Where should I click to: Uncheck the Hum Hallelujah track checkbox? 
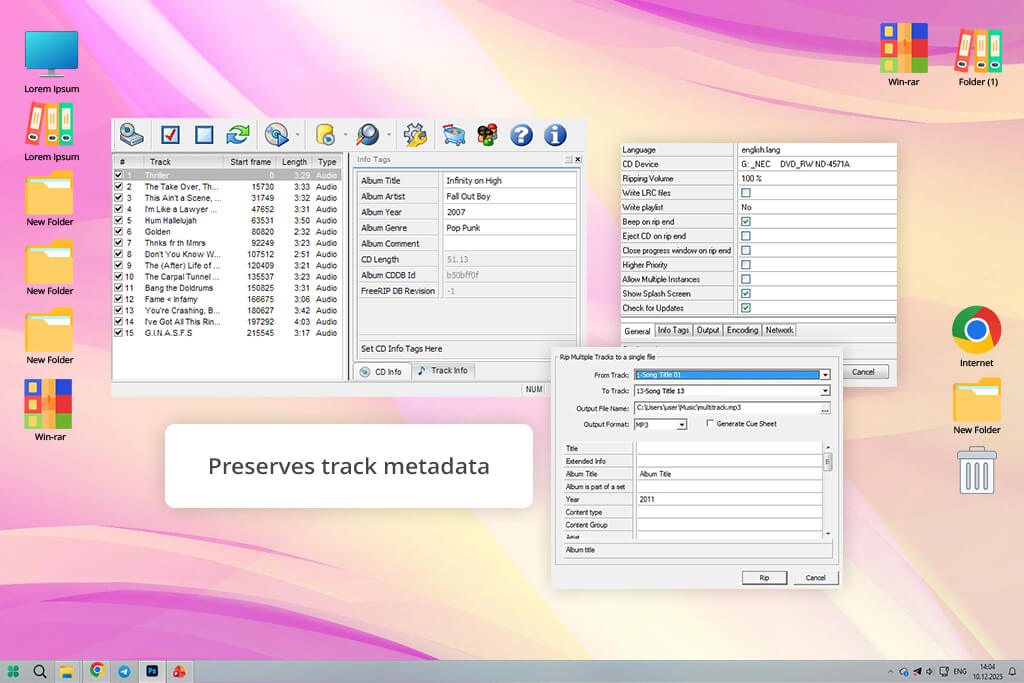(118, 220)
